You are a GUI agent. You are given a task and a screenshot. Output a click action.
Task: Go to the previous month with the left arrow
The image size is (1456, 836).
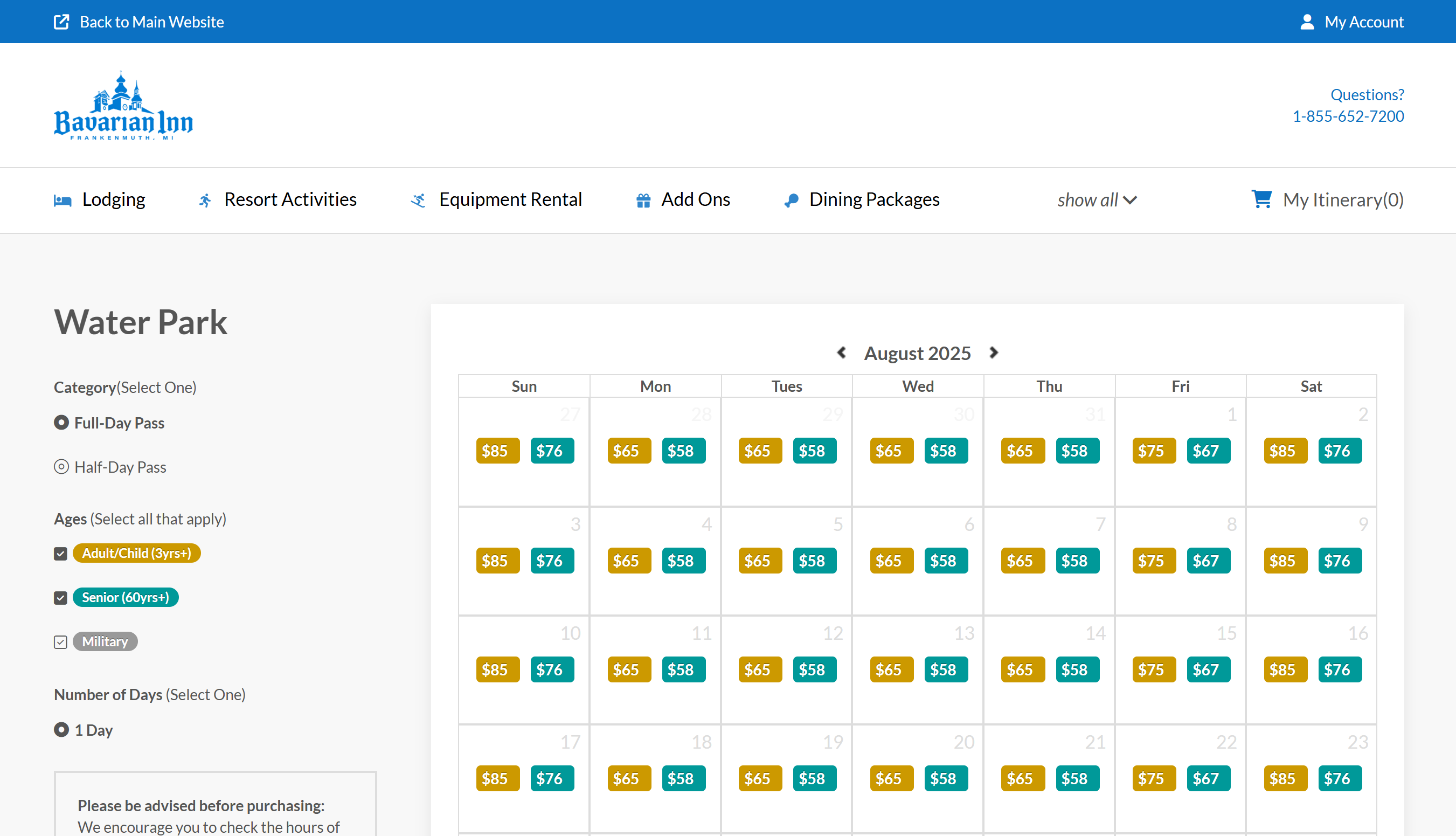[x=841, y=353]
